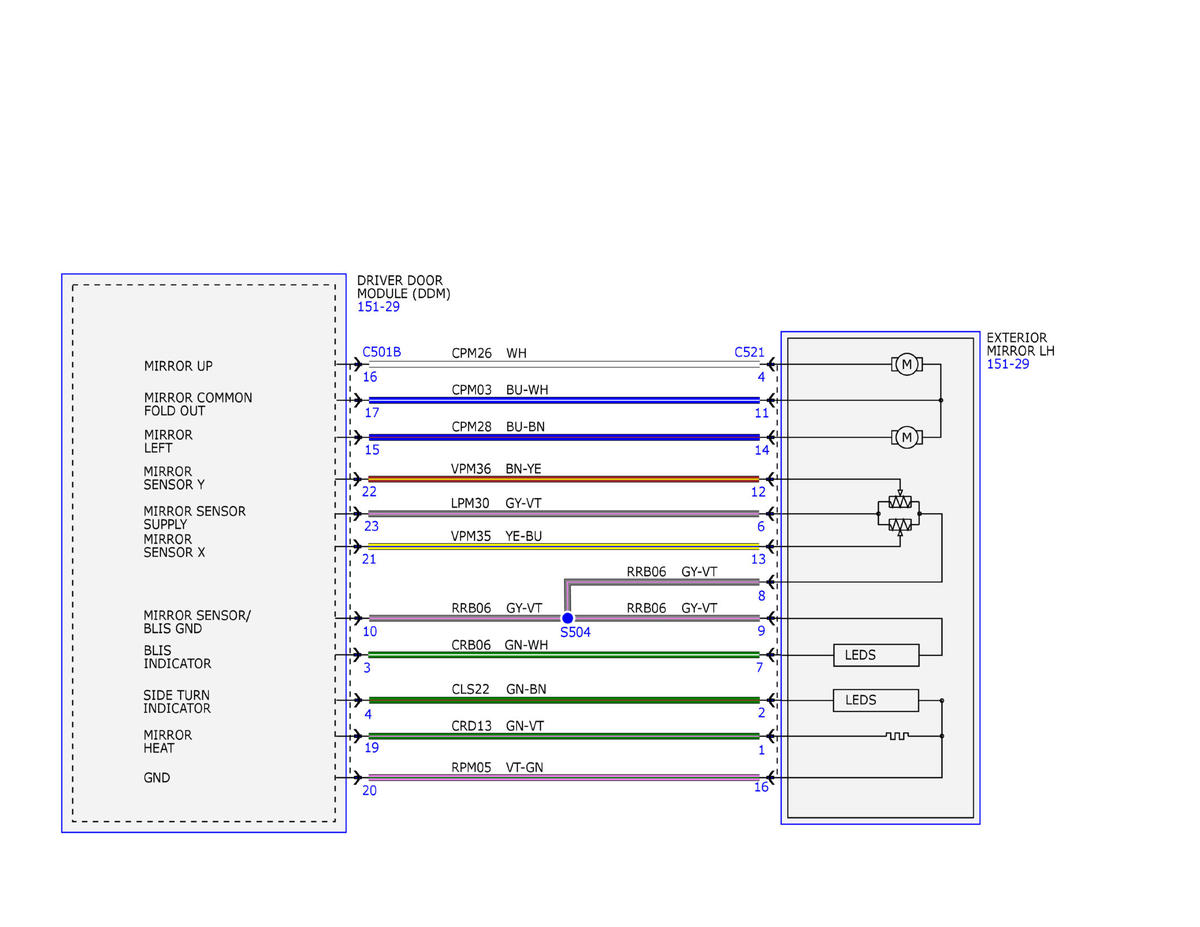
Task: Click the motor symbol on the MIRROR UP circuit
Action: [x=907, y=364]
